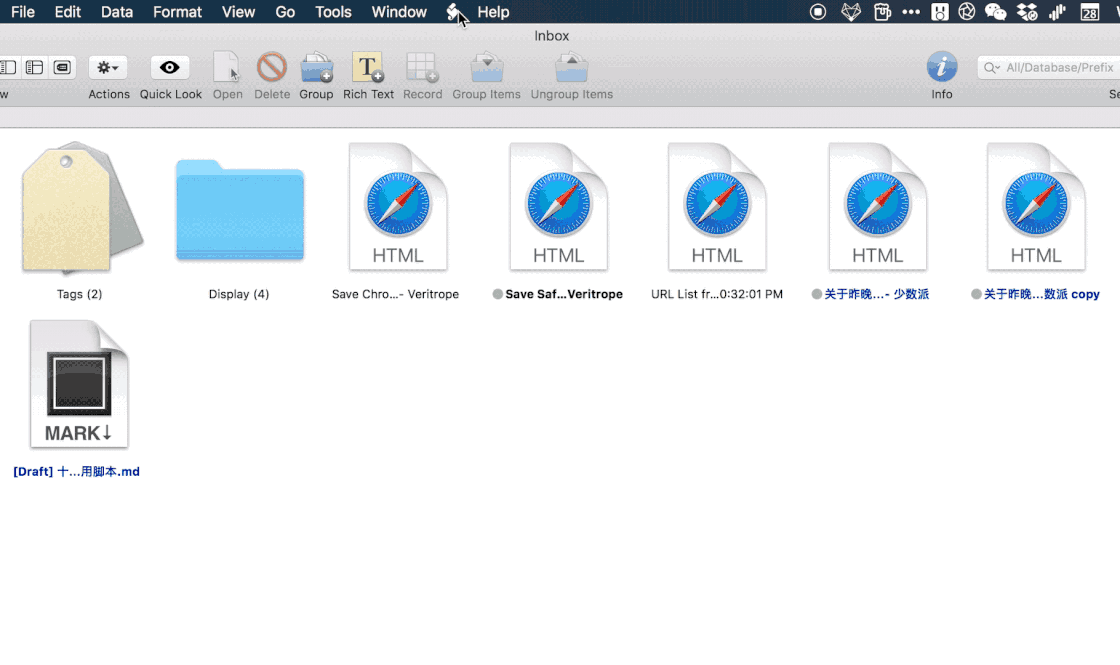
Task: Select the Tags (2) group icon
Action: [x=80, y=208]
